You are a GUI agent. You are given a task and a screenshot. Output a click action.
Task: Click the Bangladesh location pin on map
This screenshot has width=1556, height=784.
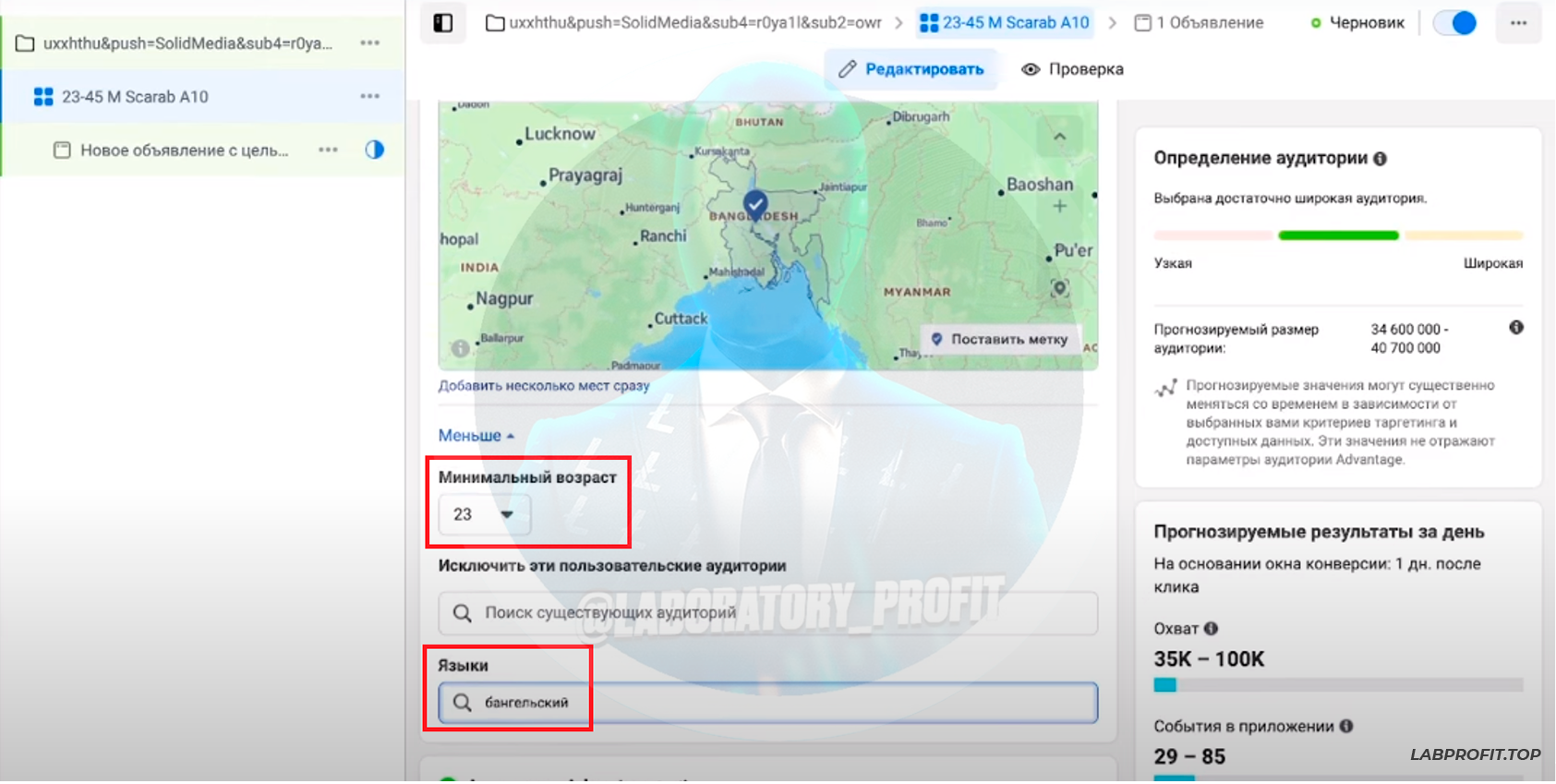[755, 204]
